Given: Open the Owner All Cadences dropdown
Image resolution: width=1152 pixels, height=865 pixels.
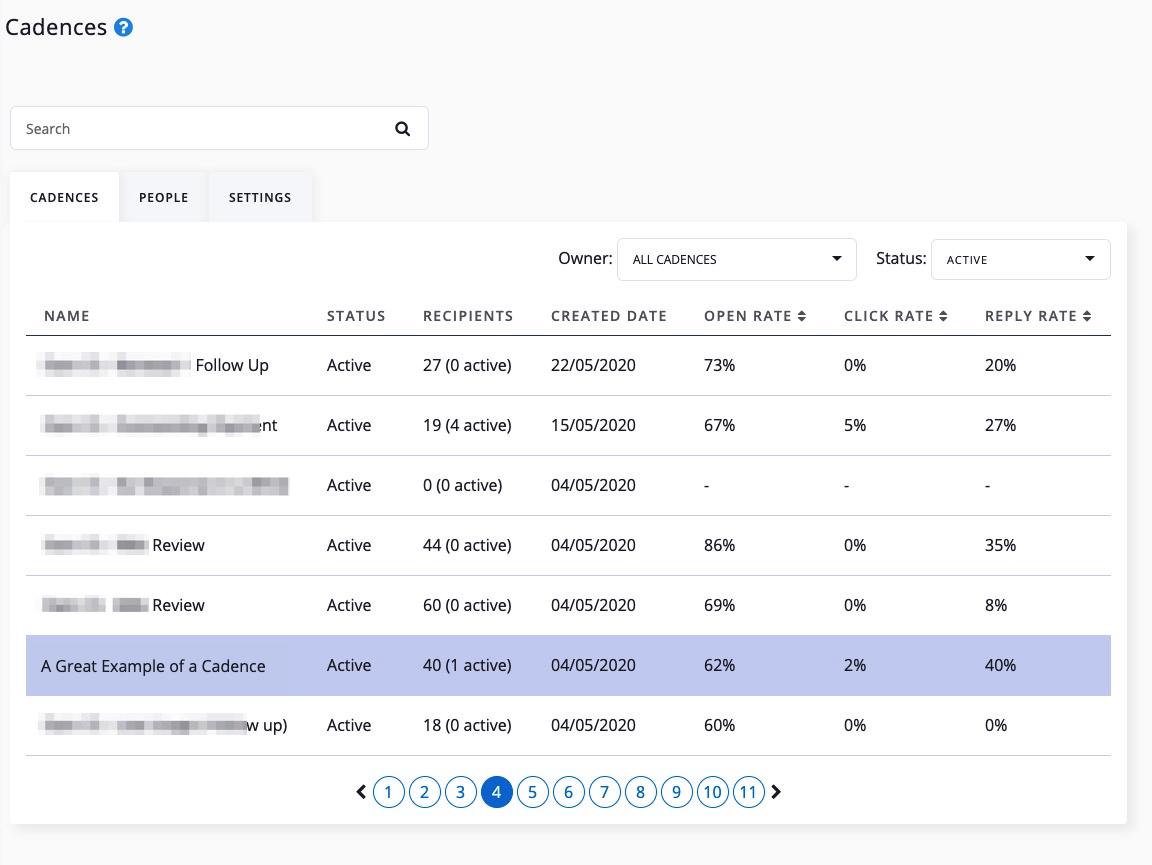Looking at the screenshot, I should tap(737, 259).
